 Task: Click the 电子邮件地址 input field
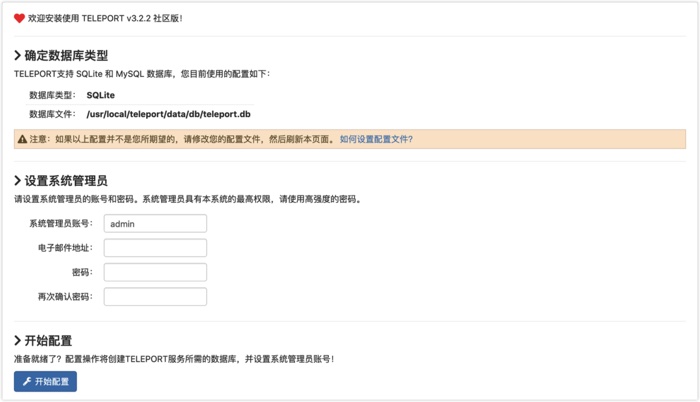pyautogui.click(x=155, y=248)
